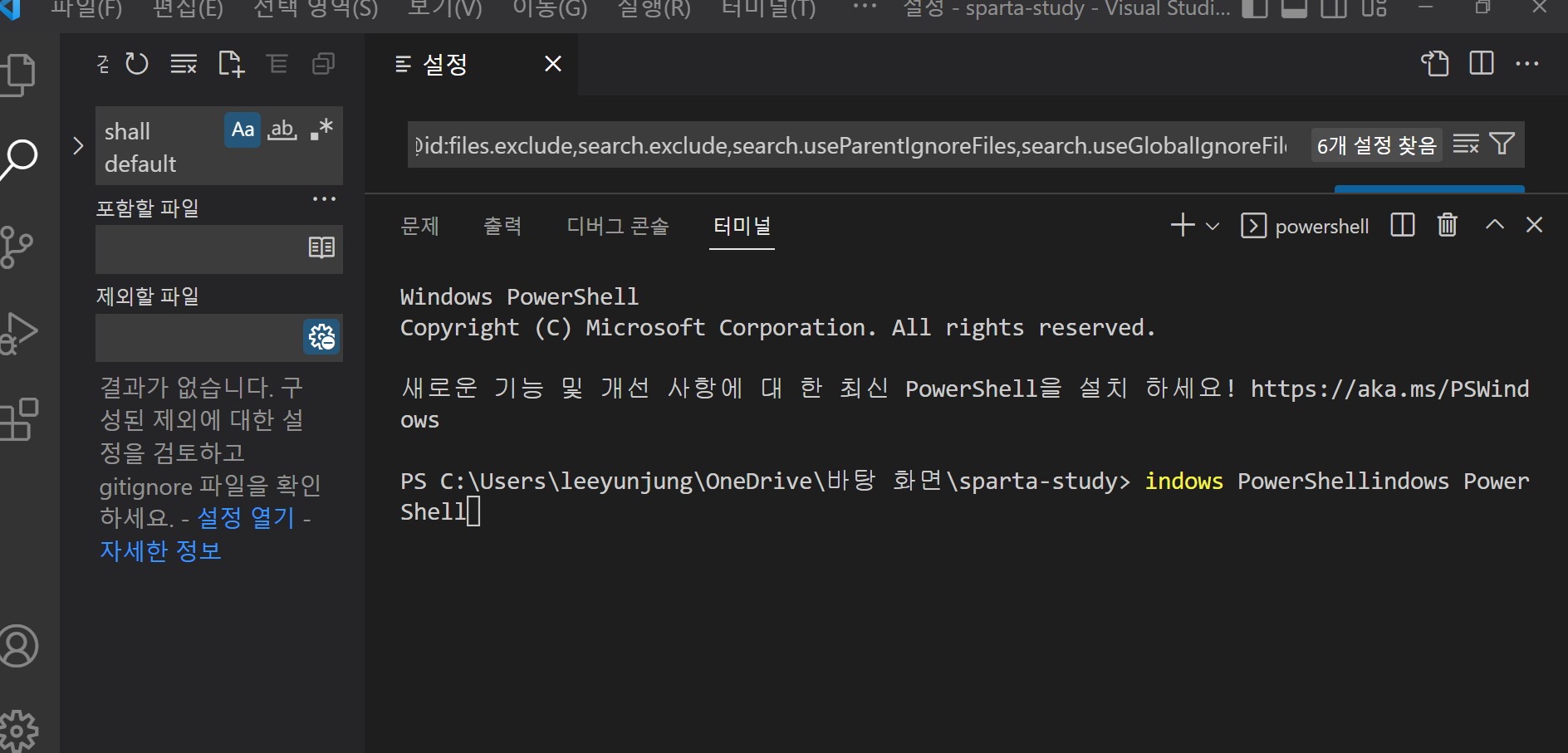Open the 이동(G) menu

550,9
